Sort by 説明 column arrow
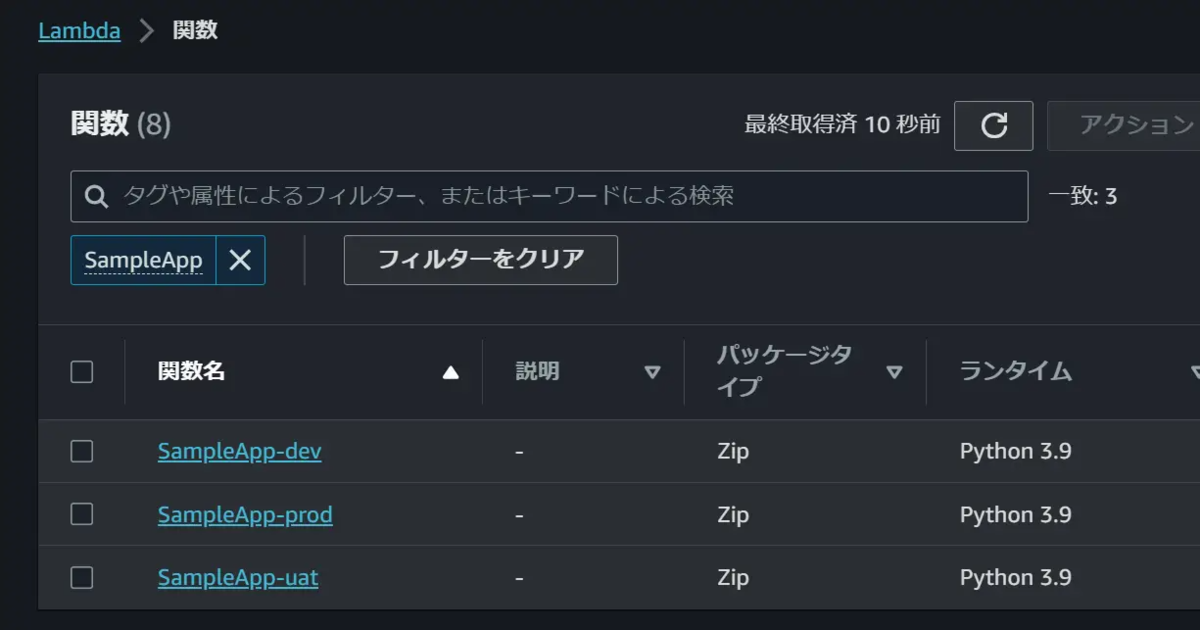The width and height of the screenshot is (1200, 630). pos(653,373)
